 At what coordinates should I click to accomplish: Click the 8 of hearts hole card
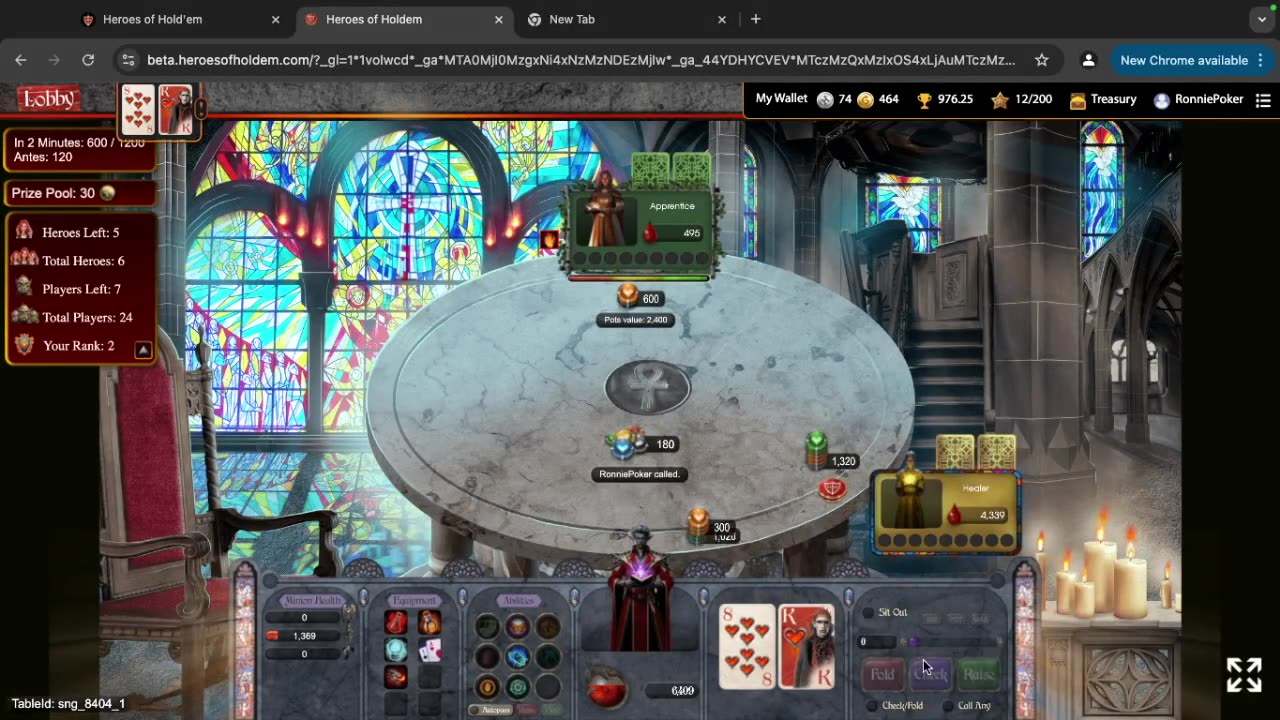tap(747, 646)
